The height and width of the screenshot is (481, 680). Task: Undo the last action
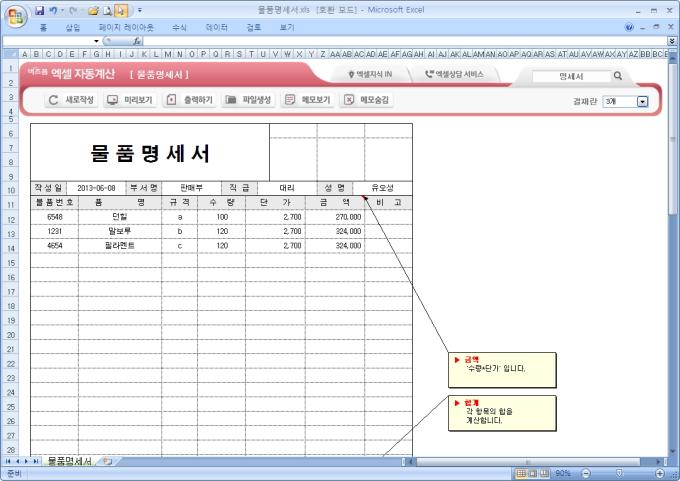(x=53, y=10)
